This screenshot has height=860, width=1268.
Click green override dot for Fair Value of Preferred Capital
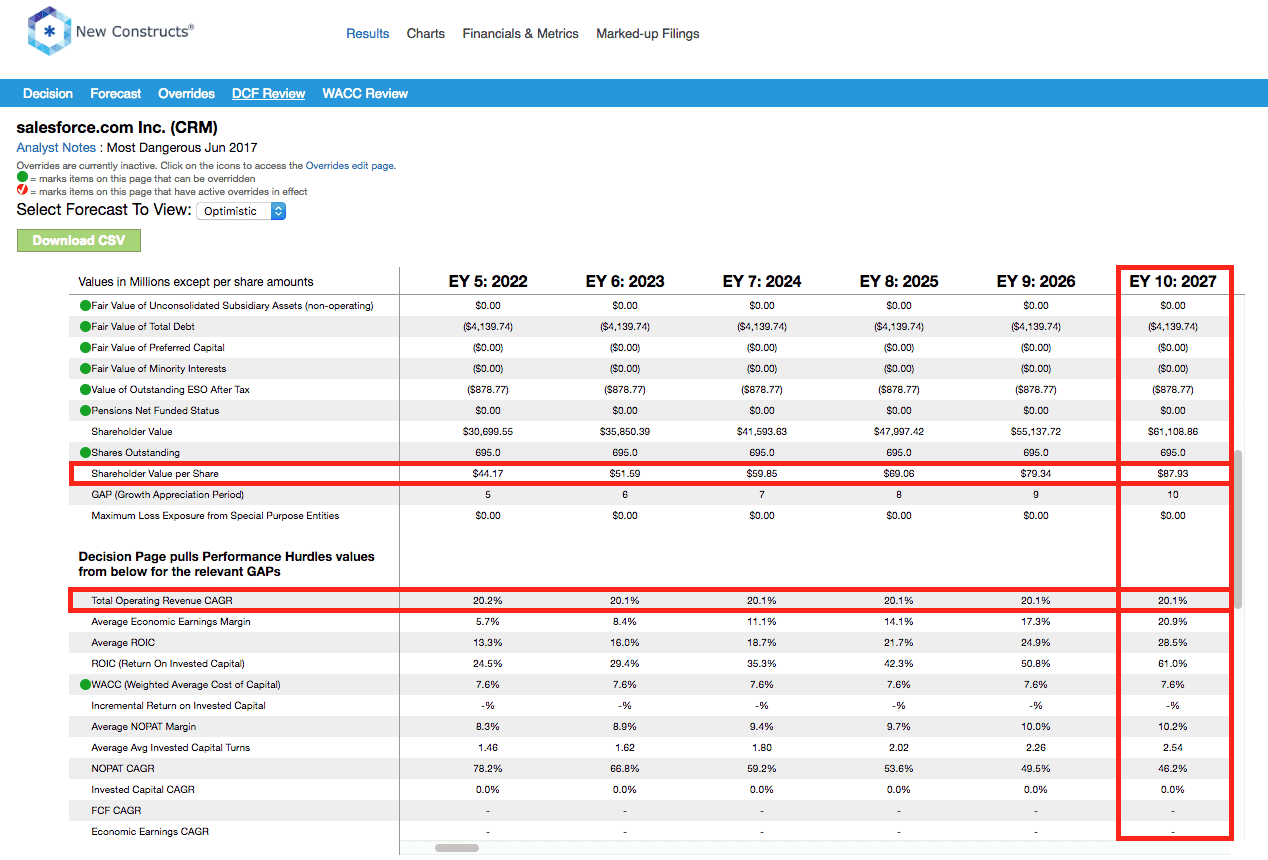85,347
